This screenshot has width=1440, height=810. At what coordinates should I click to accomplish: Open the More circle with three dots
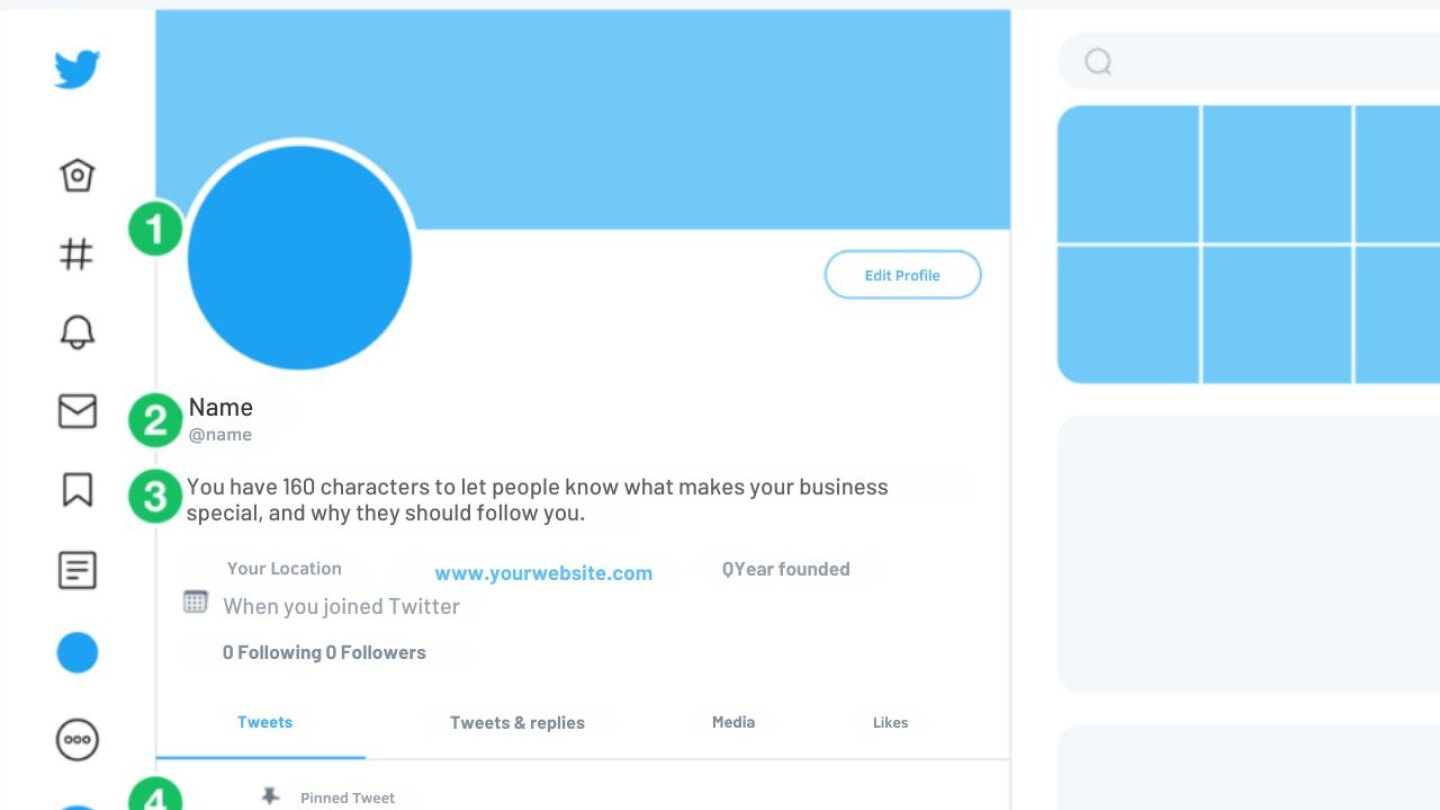(x=77, y=740)
